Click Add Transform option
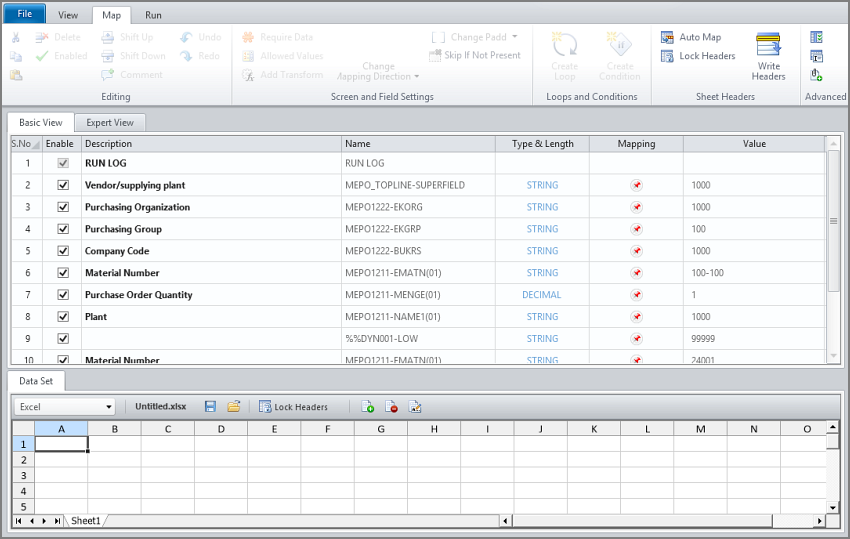Image resolution: width=850 pixels, height=539 pixels. [x=283, y=75]
